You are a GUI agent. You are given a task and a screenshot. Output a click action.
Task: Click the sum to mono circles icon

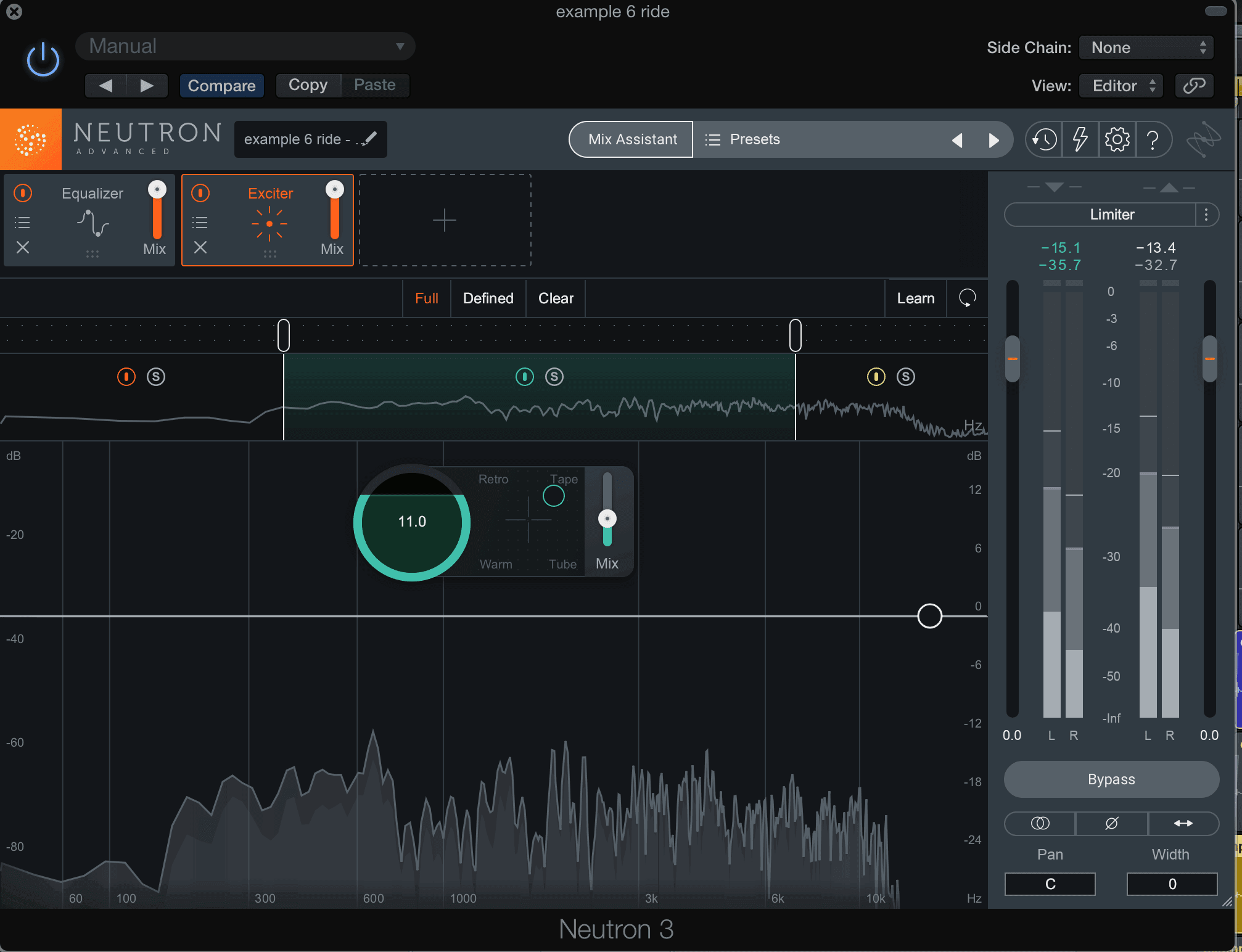[1040, 823]
